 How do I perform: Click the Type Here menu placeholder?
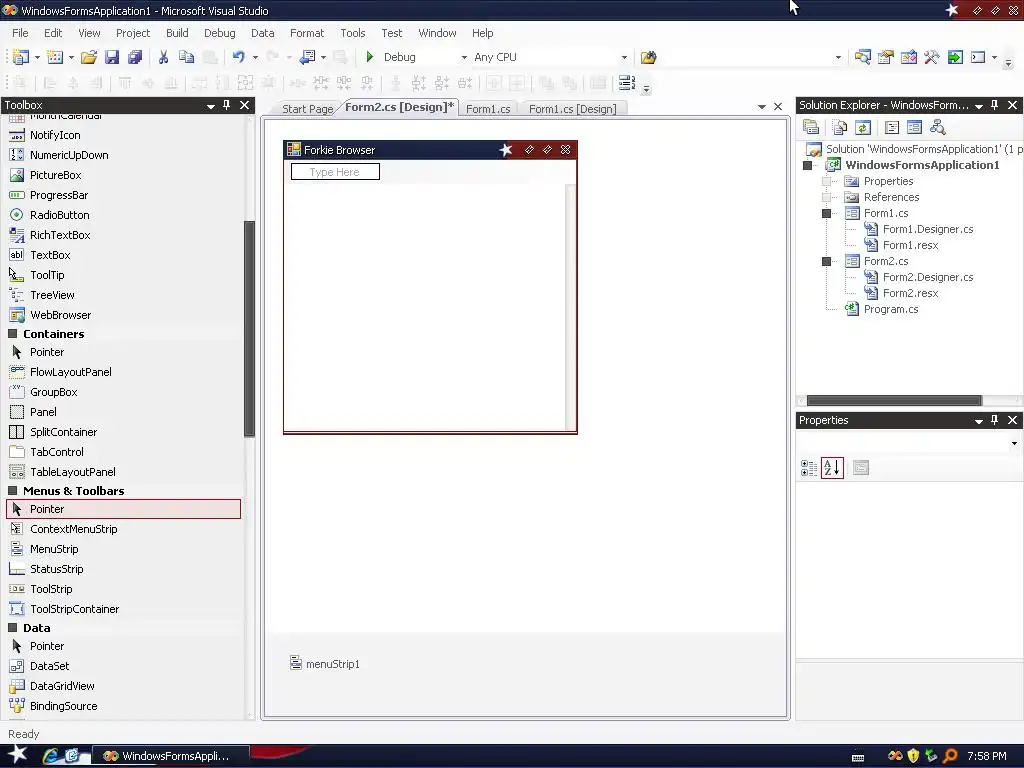pos(335,172)
